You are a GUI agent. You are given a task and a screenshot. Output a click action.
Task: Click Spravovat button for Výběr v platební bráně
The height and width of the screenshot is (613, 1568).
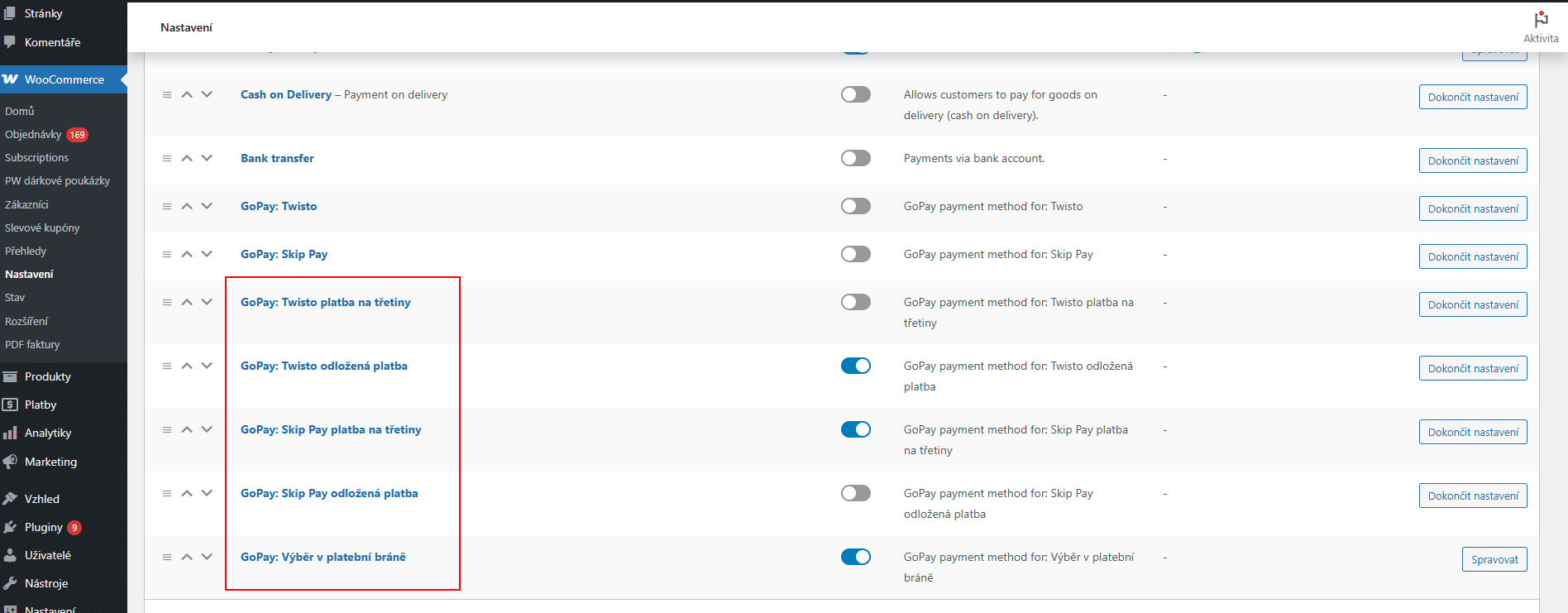pos(1494,559)
